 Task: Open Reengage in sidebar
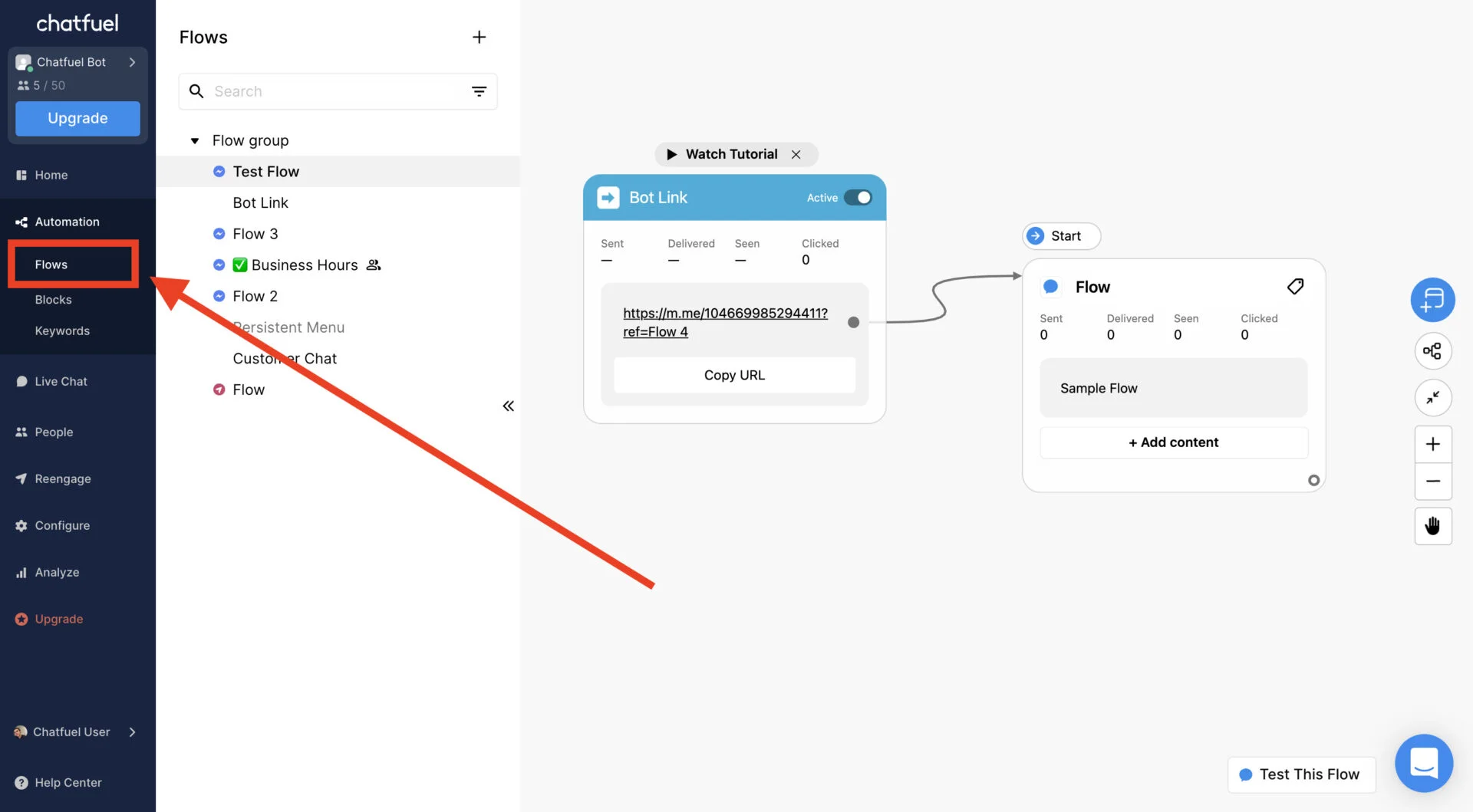point(62,479)
